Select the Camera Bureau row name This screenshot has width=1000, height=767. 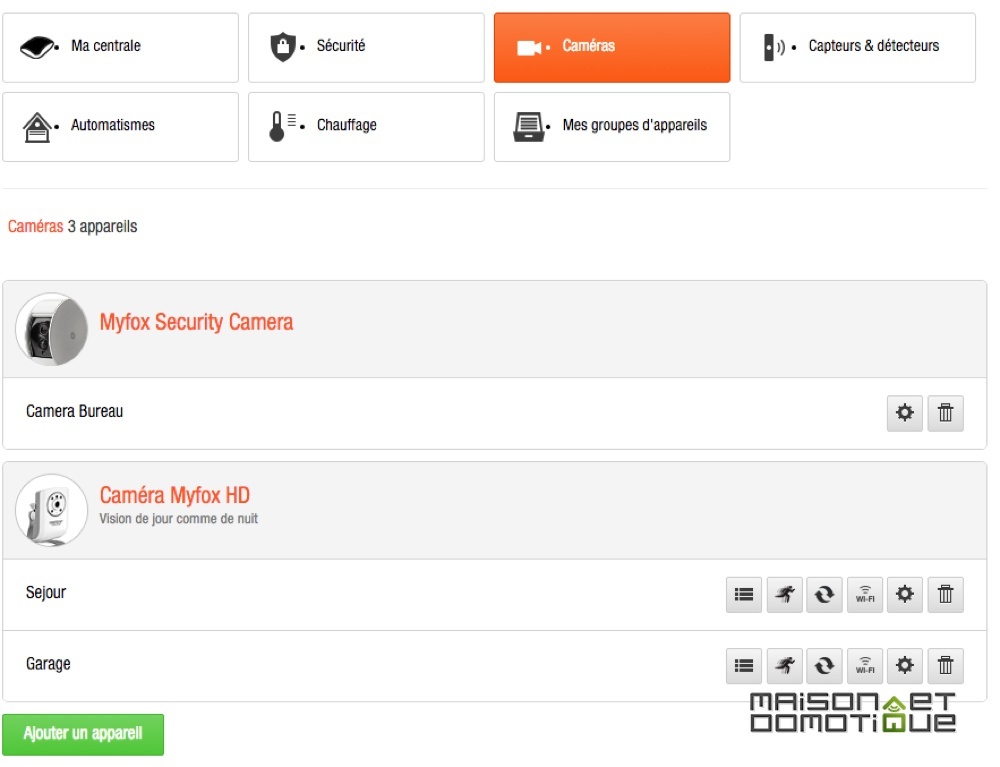pyautogui.click(x=75, y=411)
